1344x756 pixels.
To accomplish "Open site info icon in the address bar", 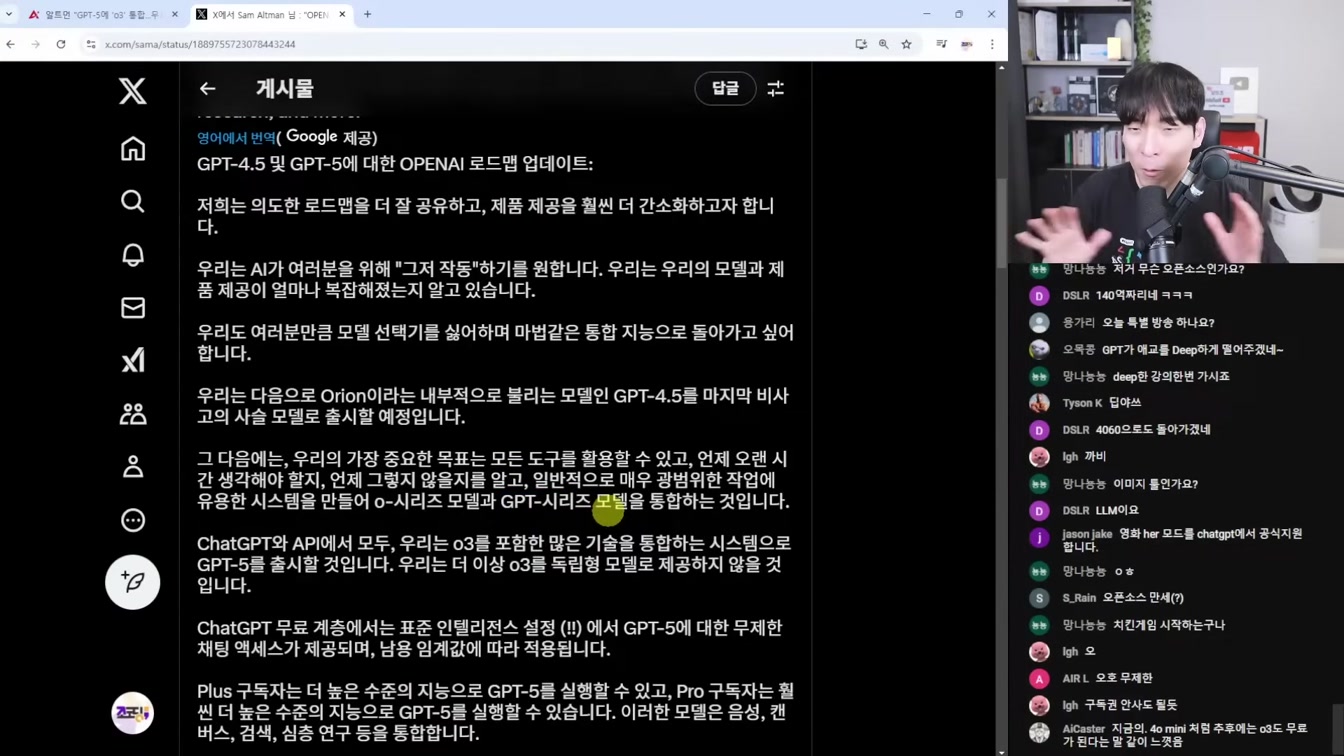I will click(91, 44).
